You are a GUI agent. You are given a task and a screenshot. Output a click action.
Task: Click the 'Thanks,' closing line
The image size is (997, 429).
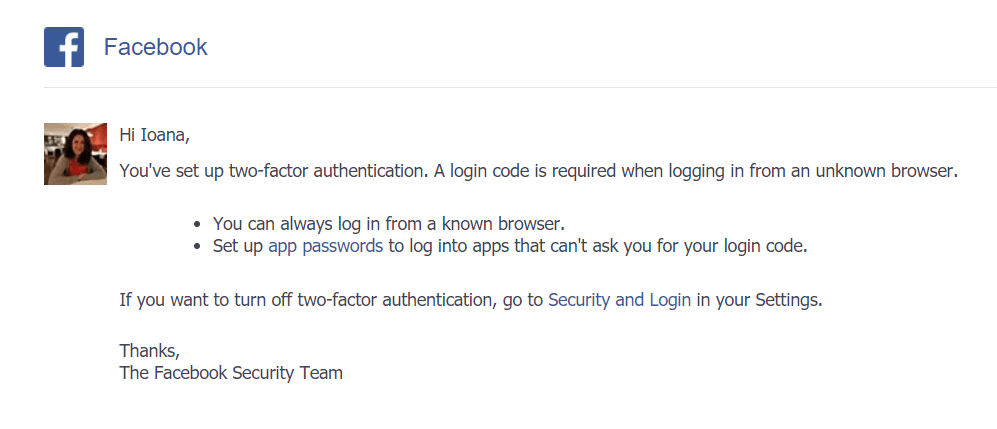click(150, 350)
